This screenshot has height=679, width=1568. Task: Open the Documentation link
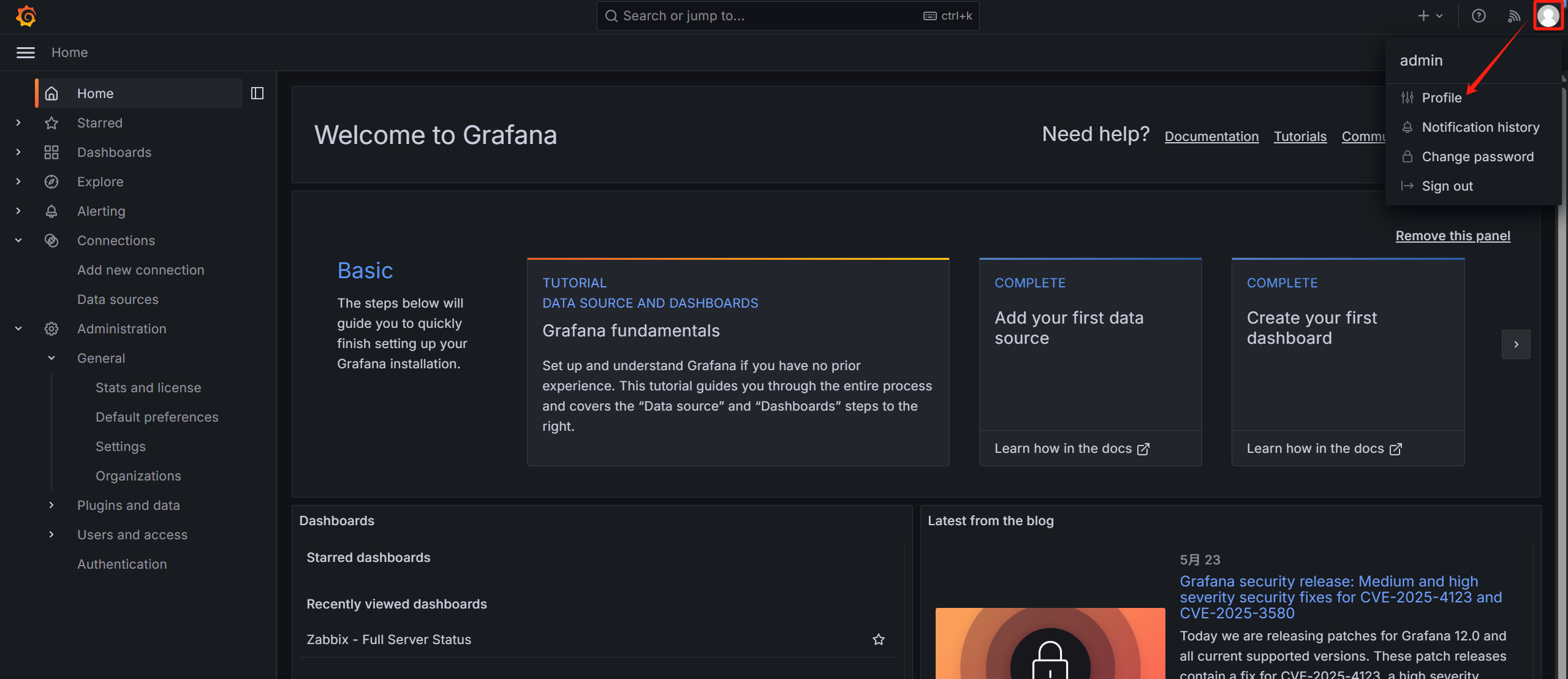click(1211, 136)
